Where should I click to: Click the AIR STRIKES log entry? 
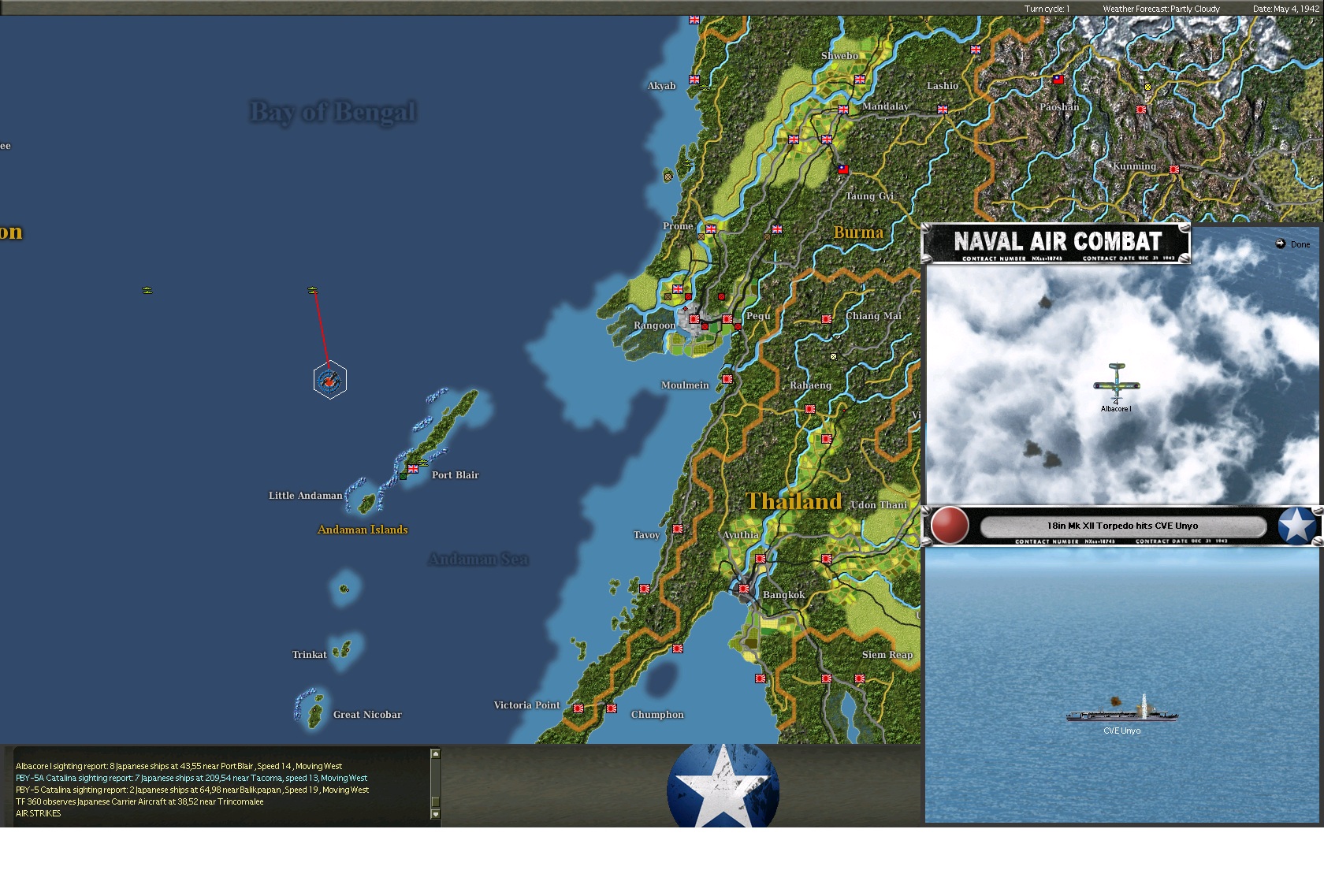click(38, 813)
